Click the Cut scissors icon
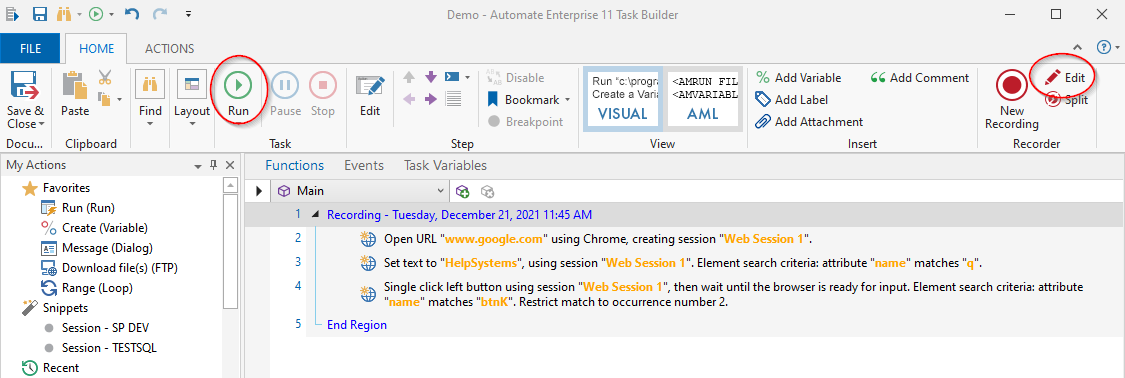1125x378 pixels. click(105, 77)
